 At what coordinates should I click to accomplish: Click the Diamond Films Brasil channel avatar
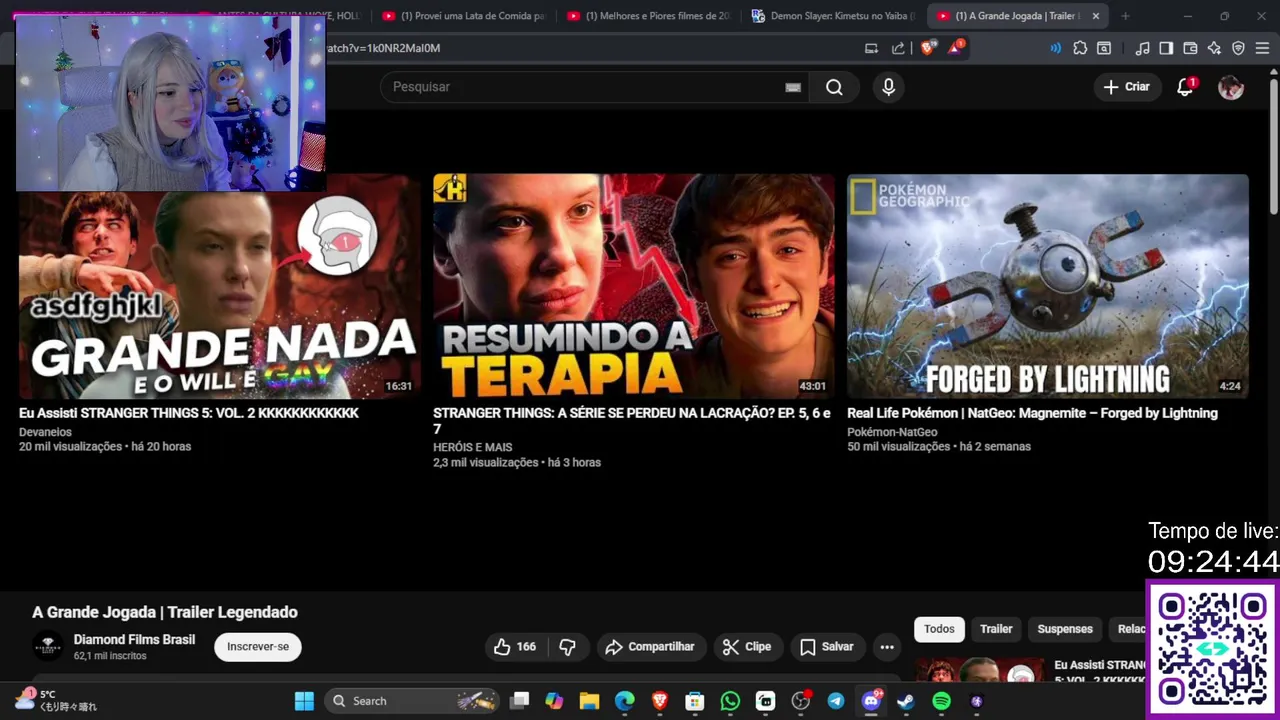tap(48, 647)
